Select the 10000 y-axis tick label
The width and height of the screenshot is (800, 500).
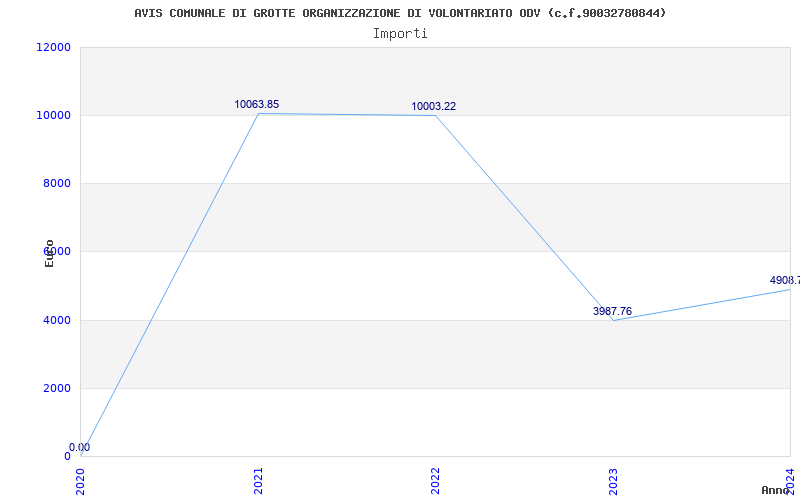point(54,115)
